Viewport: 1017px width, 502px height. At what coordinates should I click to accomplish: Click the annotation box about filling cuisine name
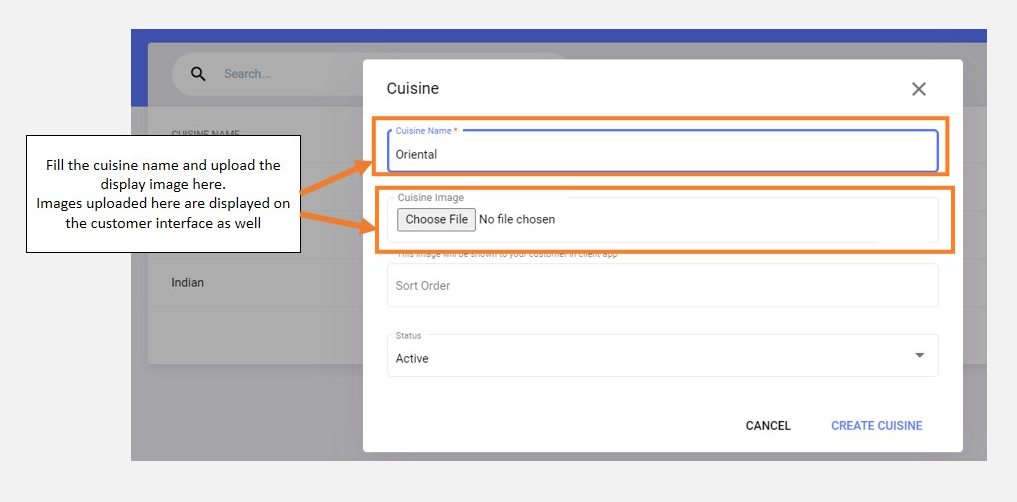(x=163, y=194)
